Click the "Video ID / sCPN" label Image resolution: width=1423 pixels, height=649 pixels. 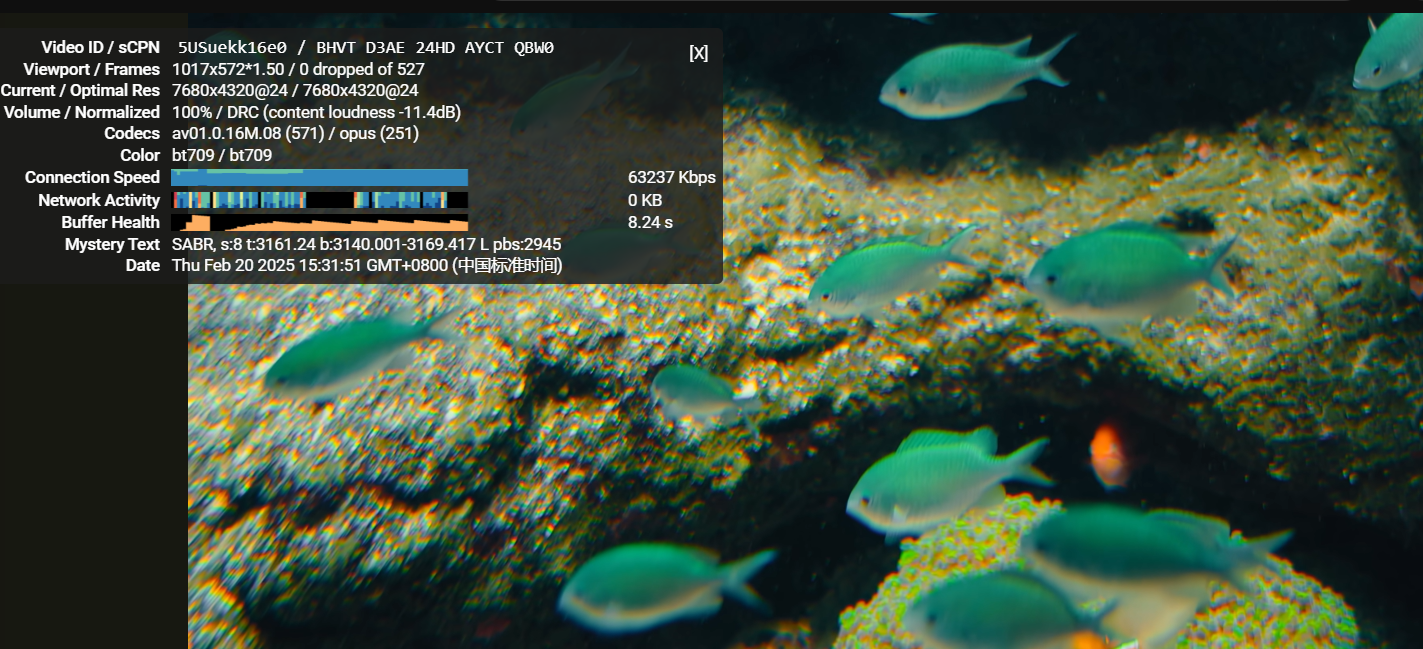100,48
